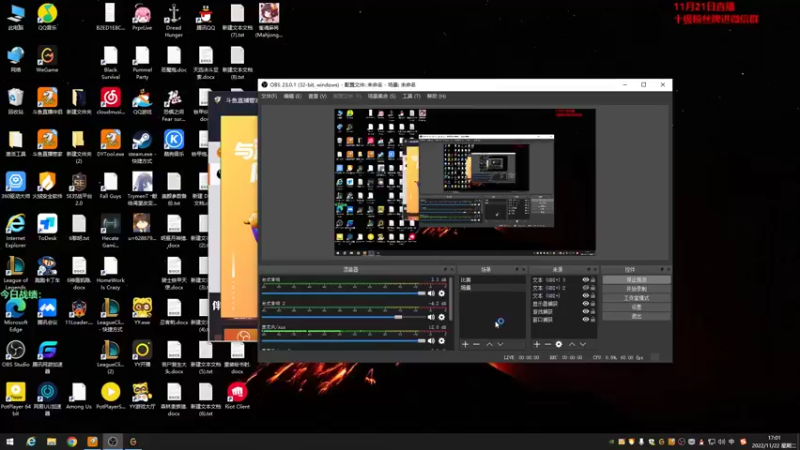Image resolution: width=800 pixels, height=450 pixels.
Task: Adjust the 台式音响 volume slider
Action: click(343, 293)
